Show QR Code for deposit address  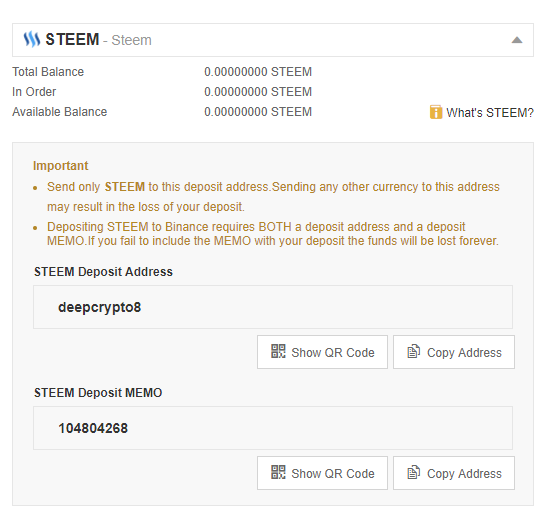[x=322, y=352]
